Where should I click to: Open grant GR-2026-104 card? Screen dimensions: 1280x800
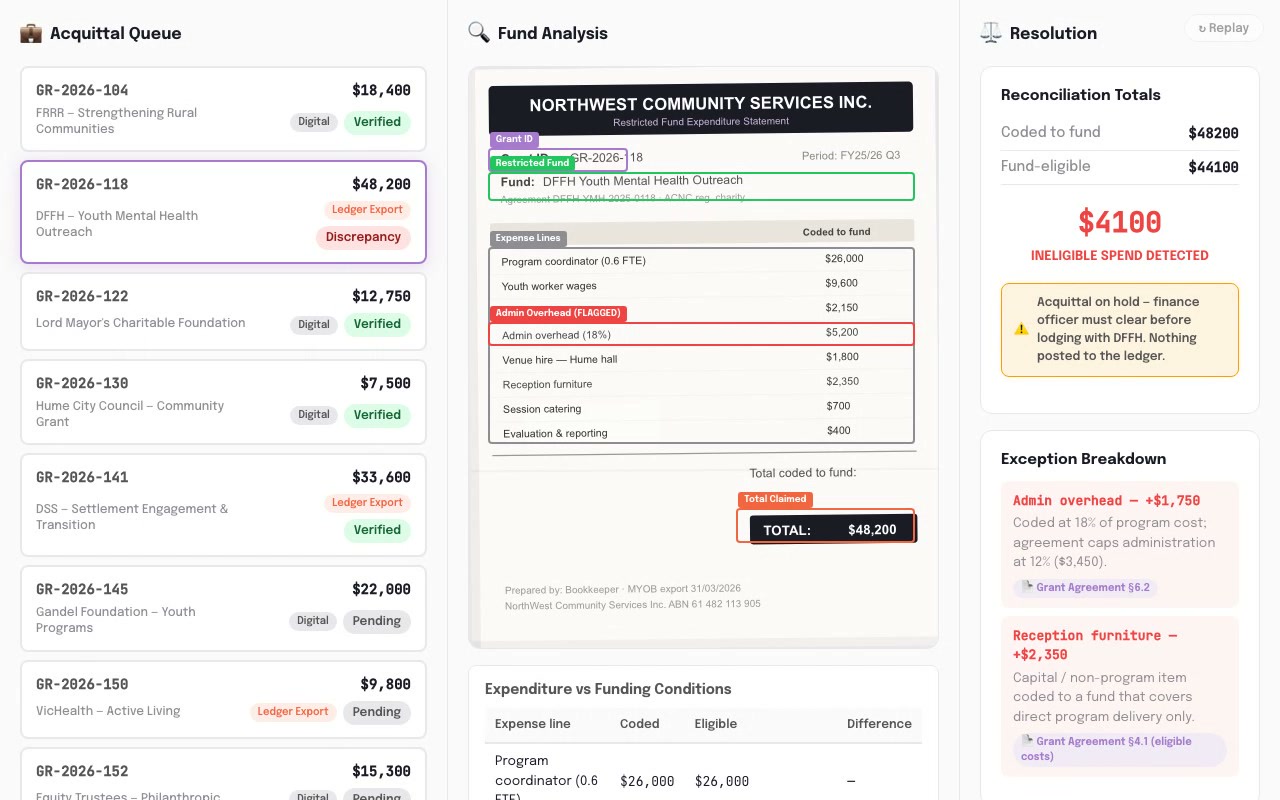[x=223, y=109]
